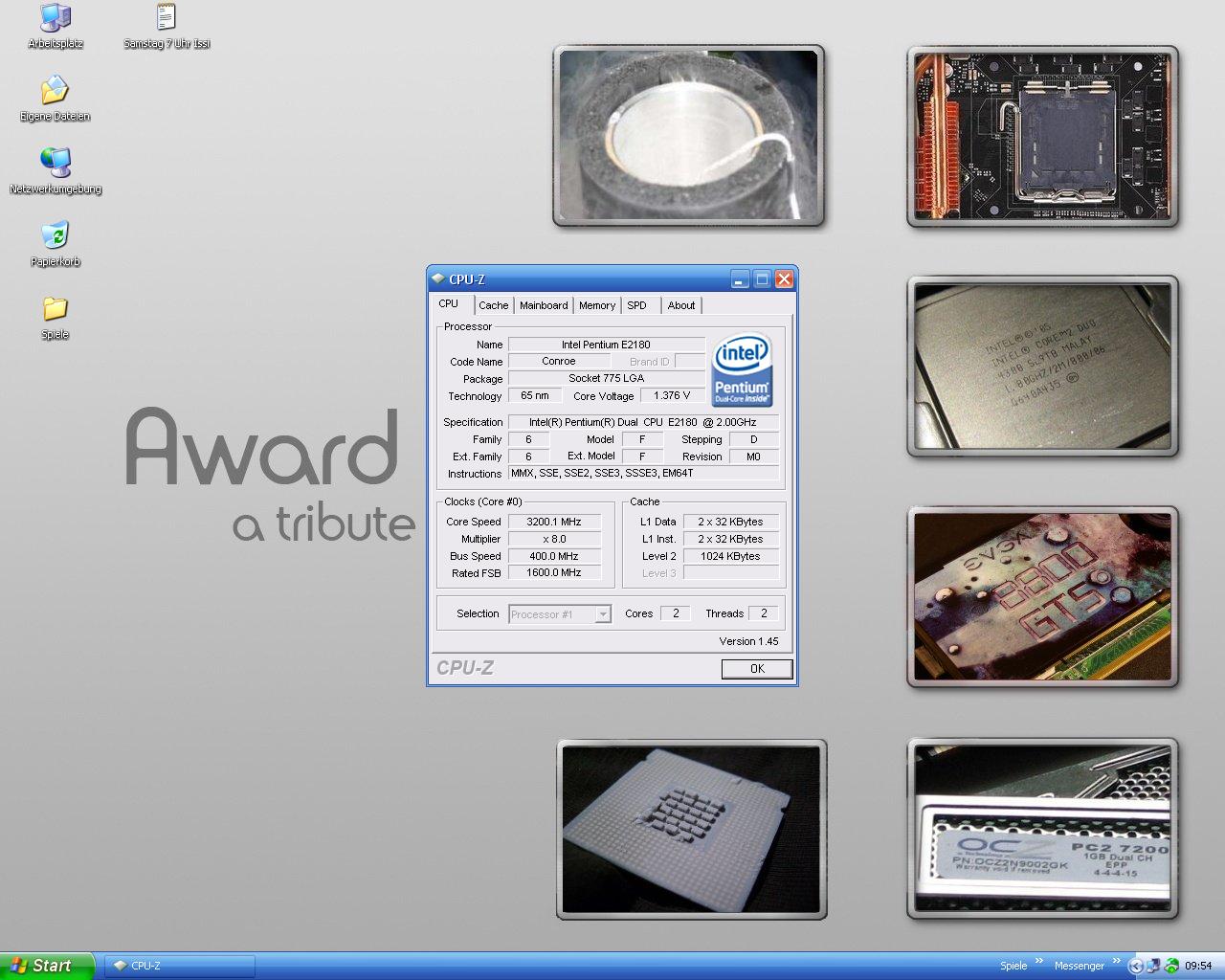Image resolution: width=1225 pixels, height=980 pixels.
Task: Expand the Messenger toolbar chevron in taskbar
Action: [1116, 961]
